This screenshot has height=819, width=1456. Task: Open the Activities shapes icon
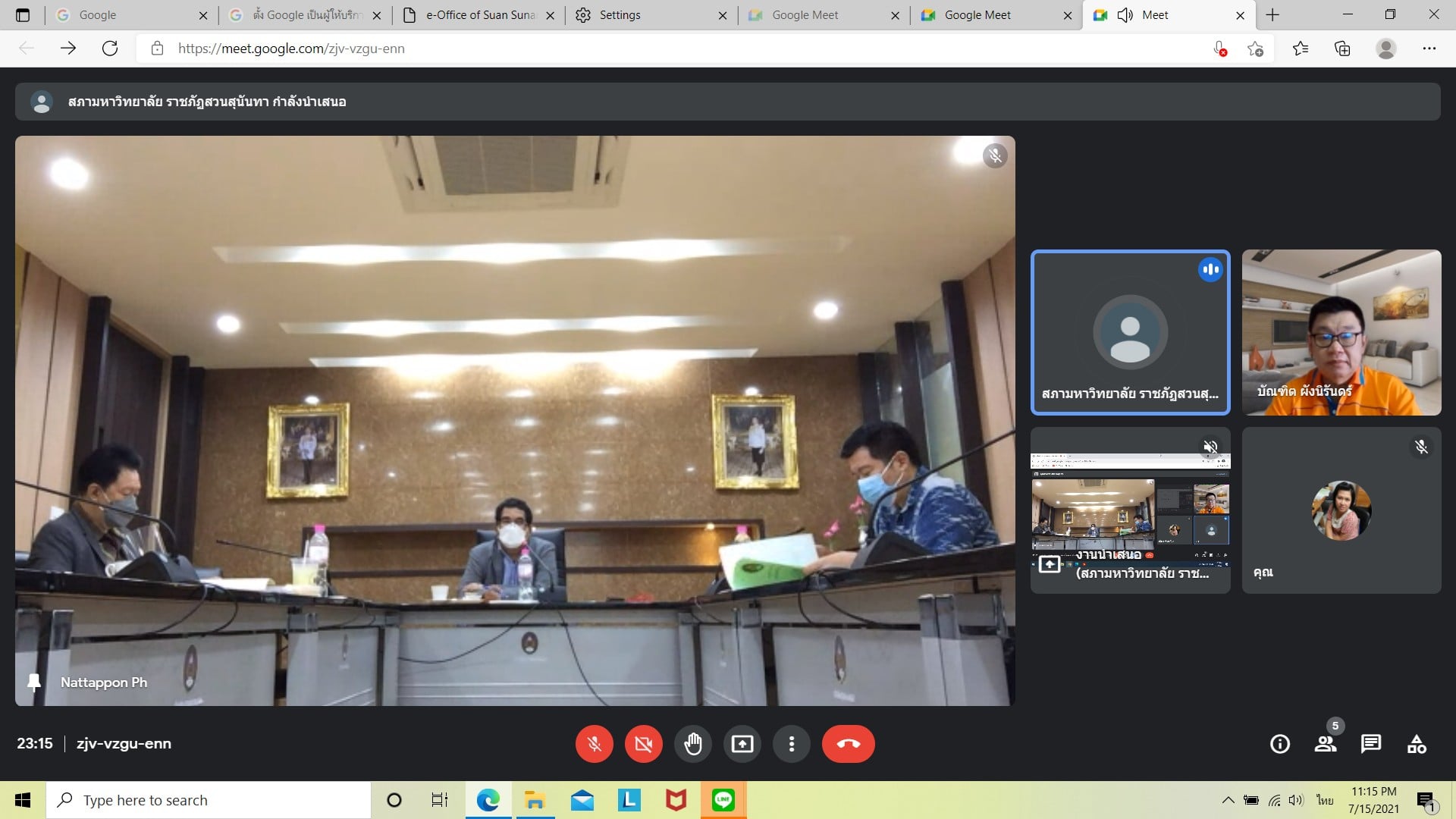pos(1416,744)
